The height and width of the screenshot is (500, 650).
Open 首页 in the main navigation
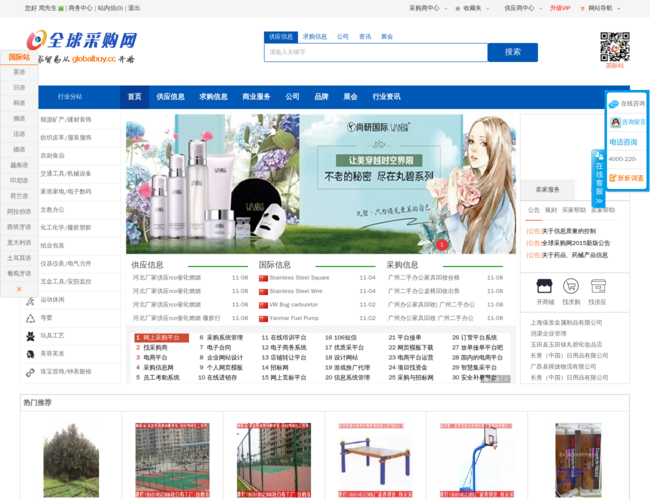click(134, 97)
